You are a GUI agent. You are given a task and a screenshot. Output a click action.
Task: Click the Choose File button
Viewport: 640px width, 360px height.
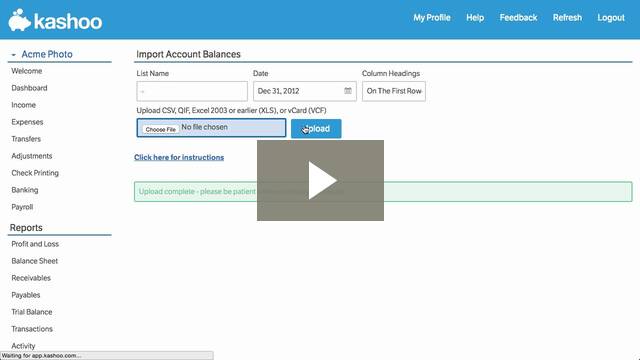160,129
